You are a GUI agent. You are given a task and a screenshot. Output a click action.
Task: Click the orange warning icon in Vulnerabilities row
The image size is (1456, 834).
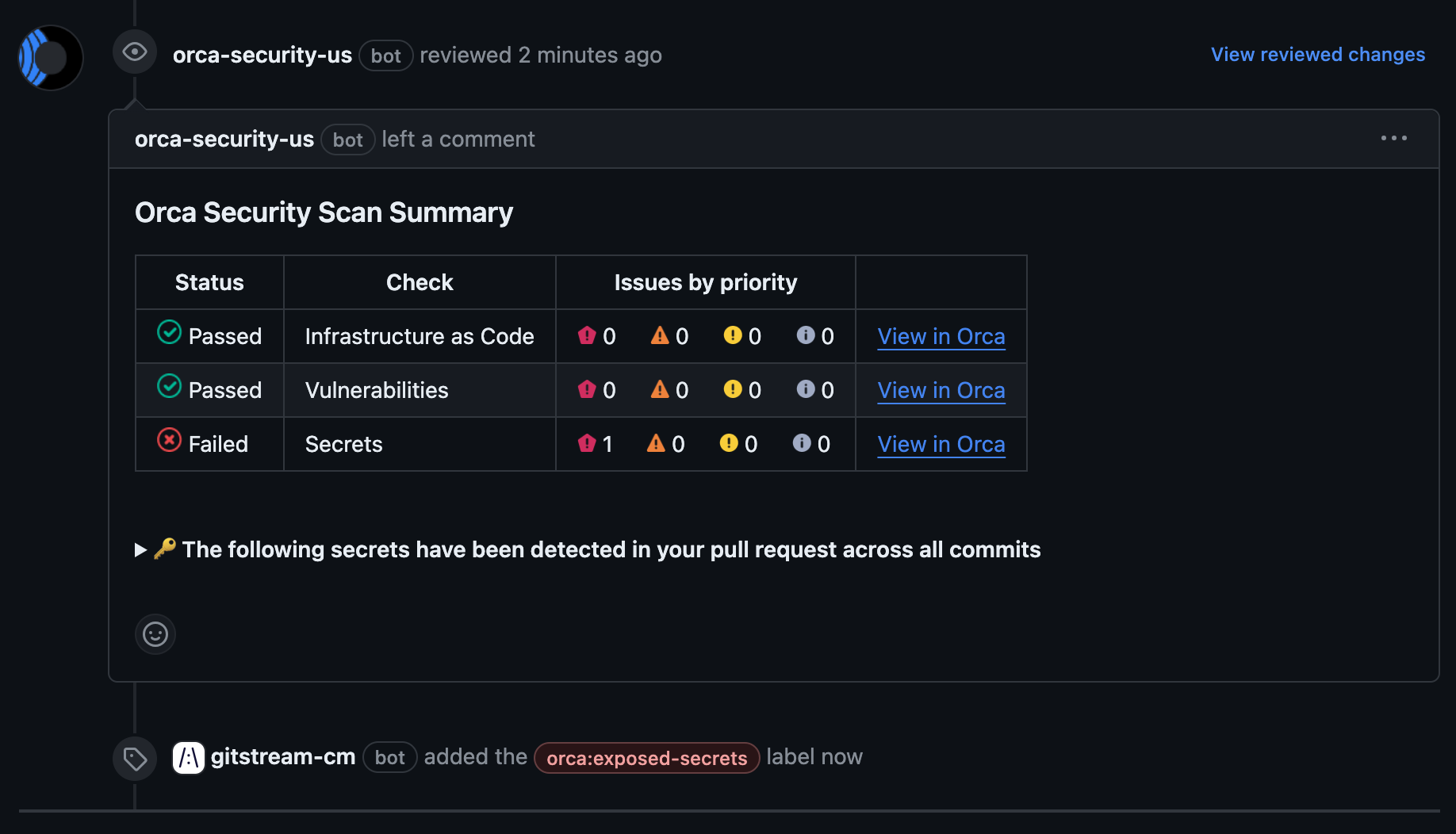click(659, 389)
